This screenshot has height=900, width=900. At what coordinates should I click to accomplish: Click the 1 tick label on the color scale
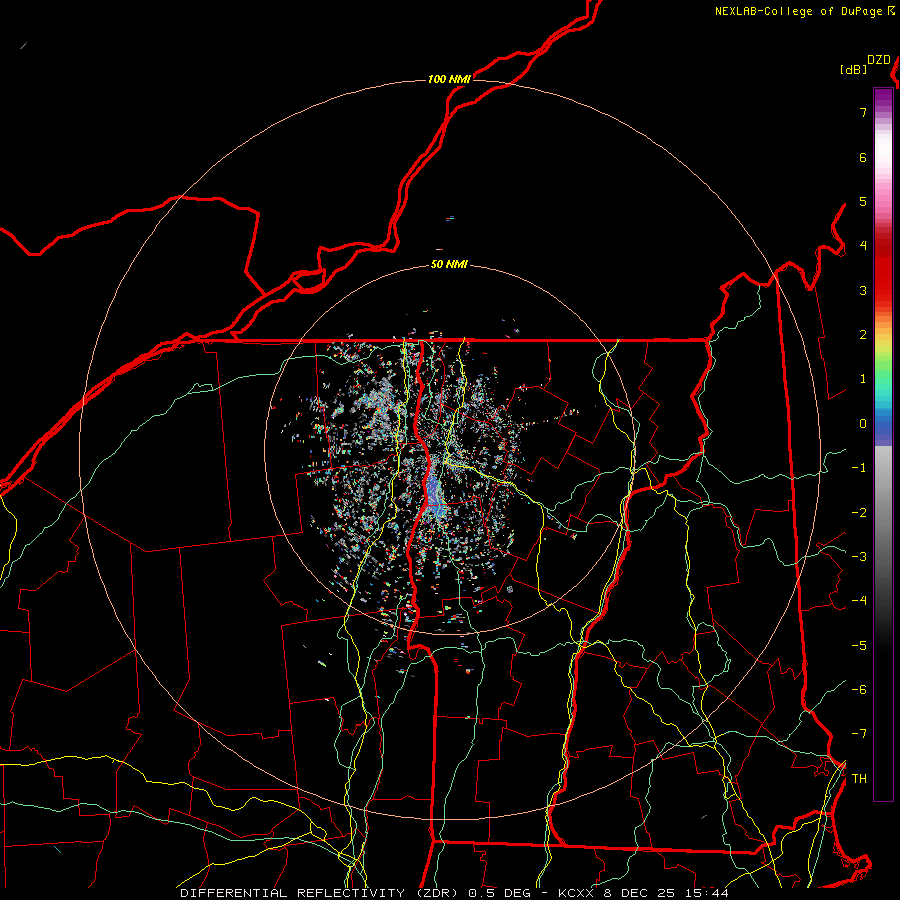[x=863, y=379]
